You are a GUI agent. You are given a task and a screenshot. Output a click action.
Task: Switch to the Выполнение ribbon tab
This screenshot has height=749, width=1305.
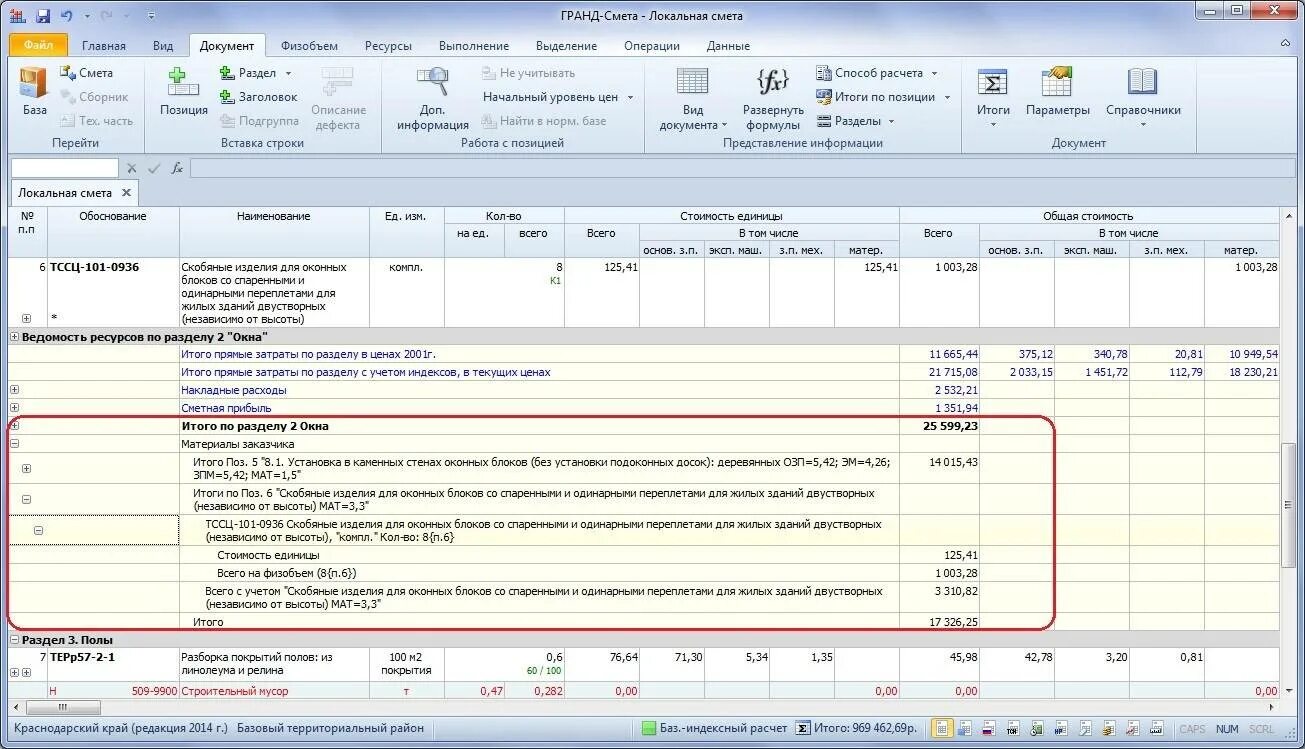[474, 46]
